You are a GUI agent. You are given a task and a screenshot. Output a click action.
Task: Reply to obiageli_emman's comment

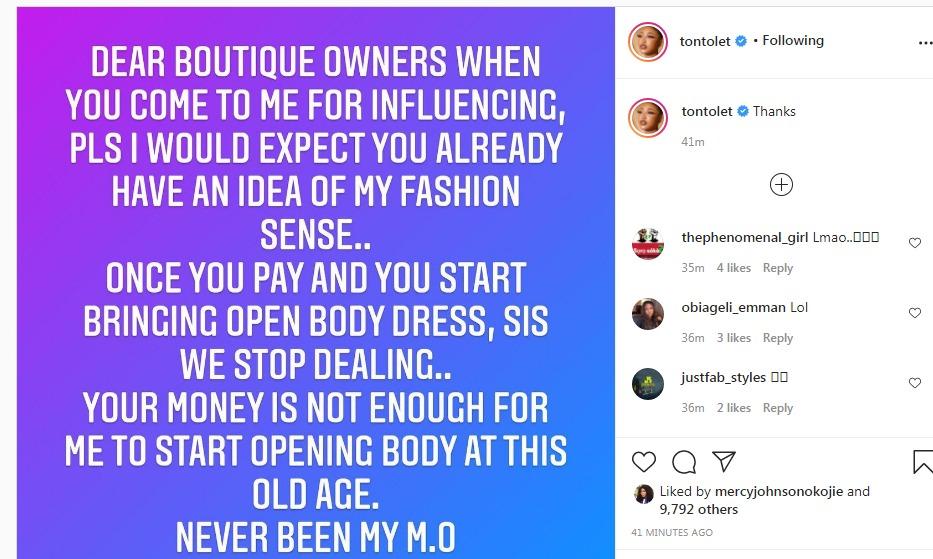[x=778, y=338]
